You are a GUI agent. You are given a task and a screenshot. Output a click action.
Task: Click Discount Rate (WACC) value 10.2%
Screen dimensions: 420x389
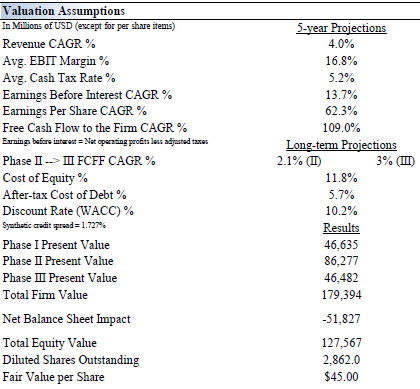(341, 211)
